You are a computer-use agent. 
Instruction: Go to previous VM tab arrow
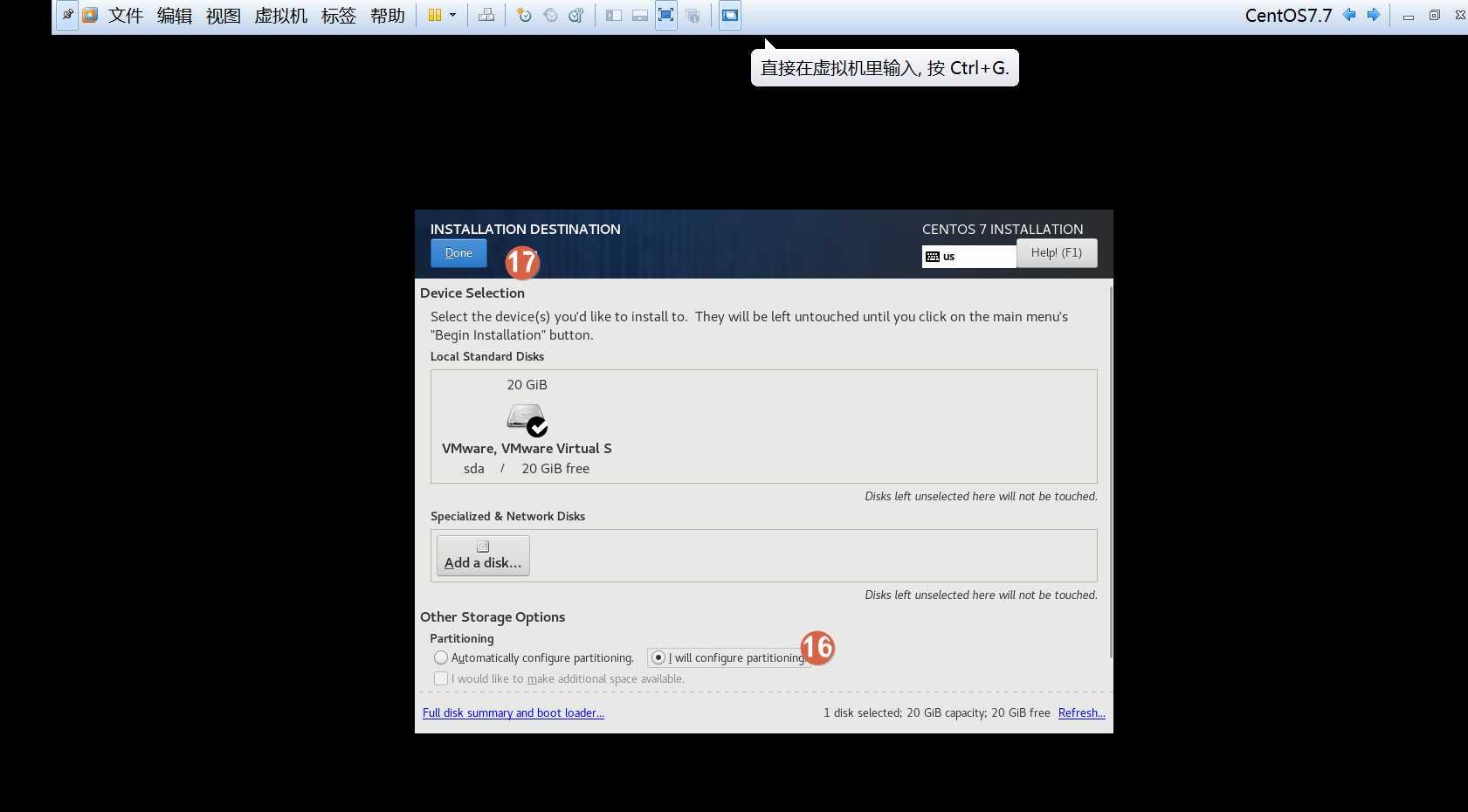1349,15
